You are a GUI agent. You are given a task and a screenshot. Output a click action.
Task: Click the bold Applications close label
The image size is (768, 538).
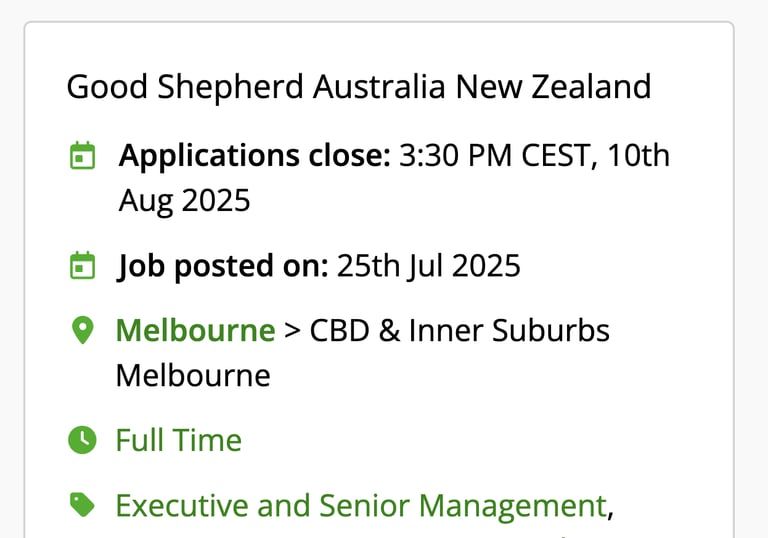(x=254, y=156)
